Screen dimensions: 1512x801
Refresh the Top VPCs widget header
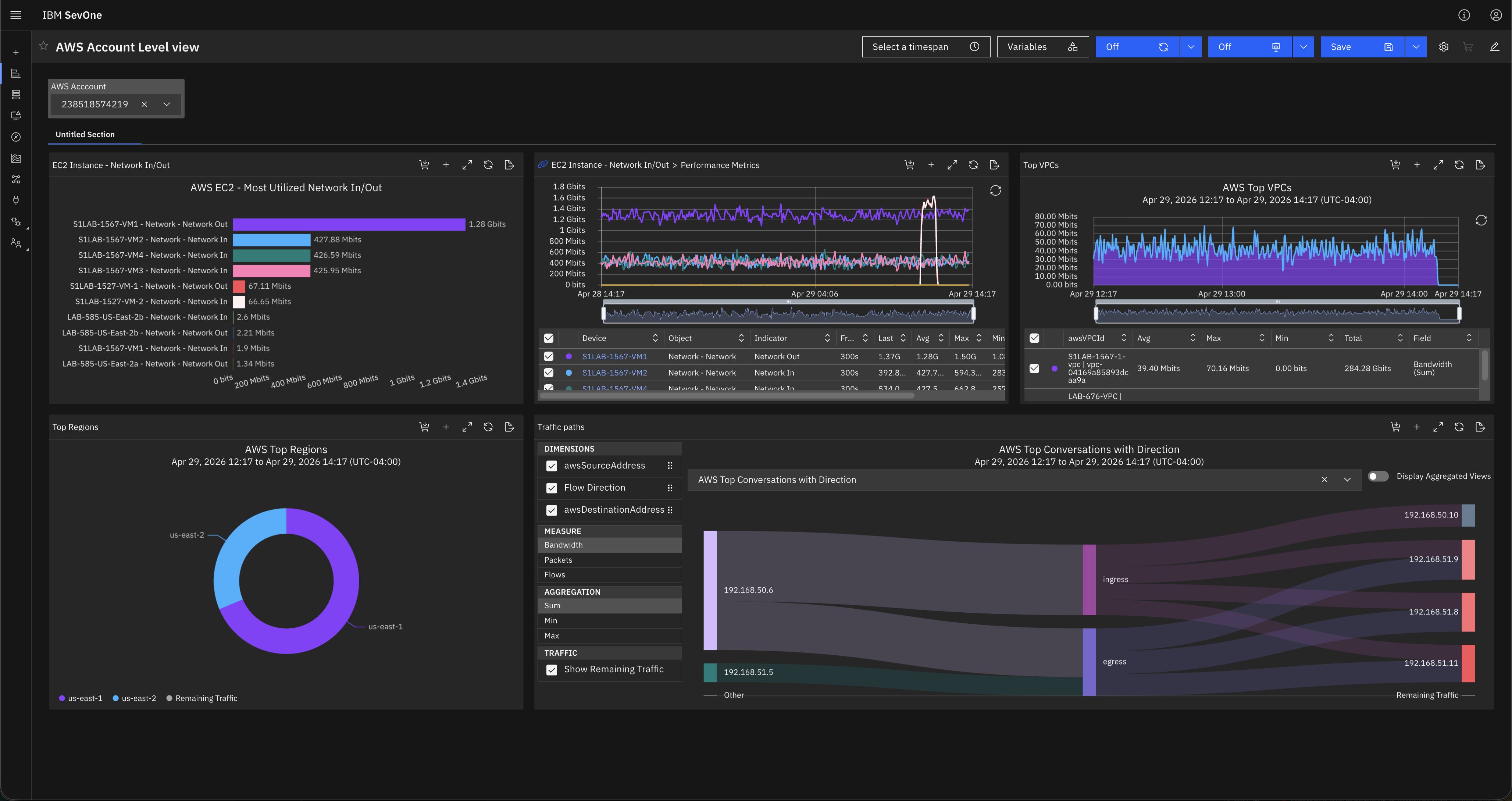click(1459, 165)
